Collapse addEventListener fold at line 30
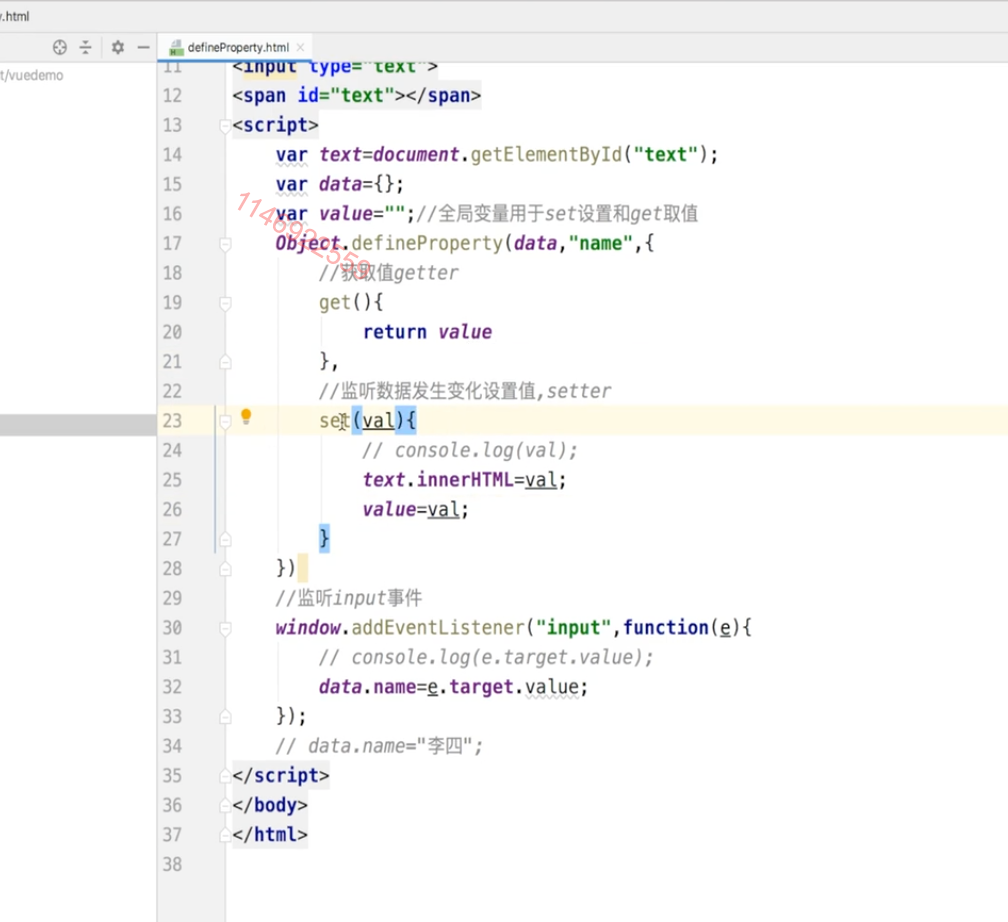 point(225,628)
